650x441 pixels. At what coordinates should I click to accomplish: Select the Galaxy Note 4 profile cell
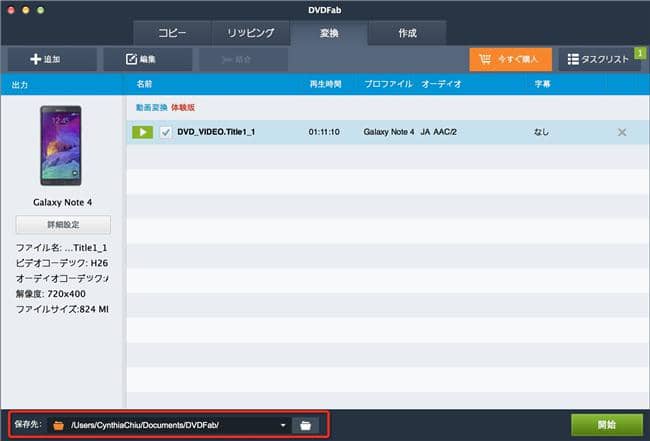(388, 132)
